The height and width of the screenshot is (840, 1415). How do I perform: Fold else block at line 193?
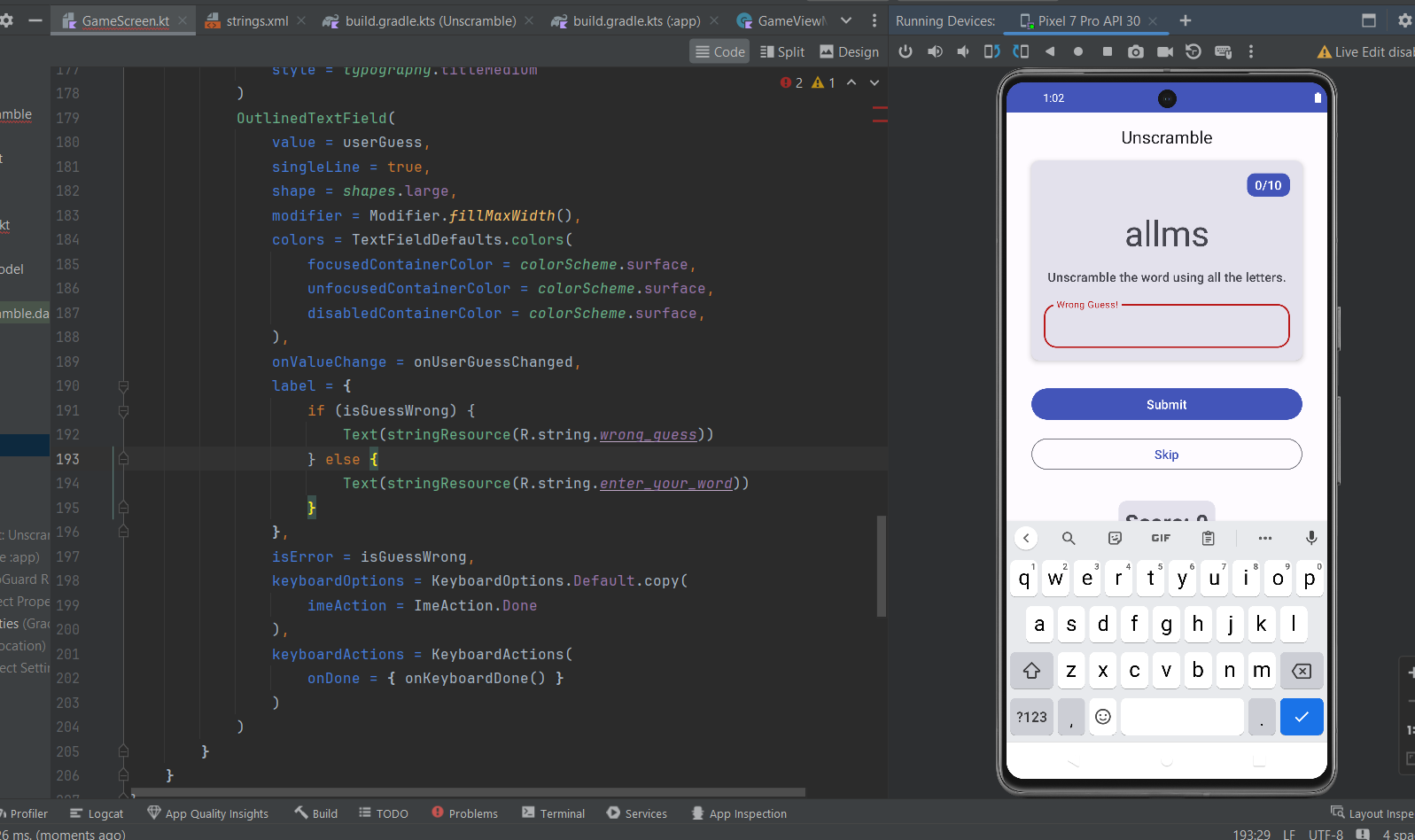pos(123,459)
